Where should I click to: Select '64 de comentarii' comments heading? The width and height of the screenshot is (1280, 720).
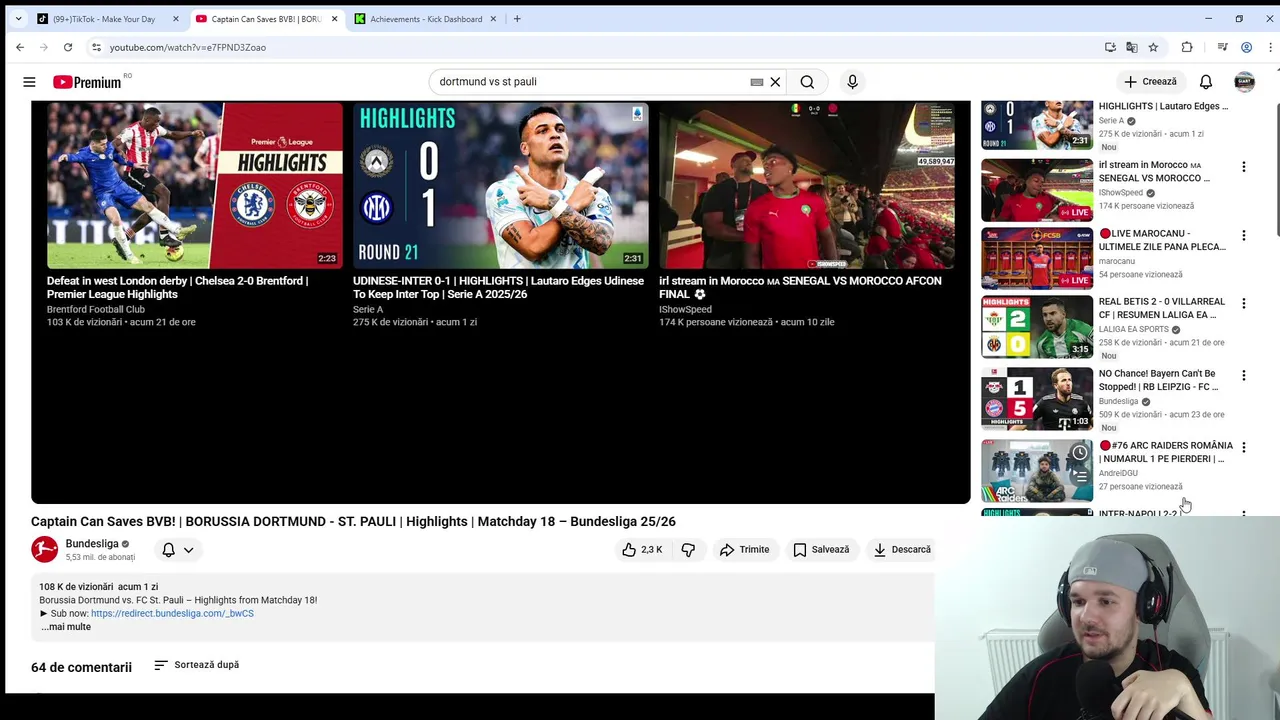point(81,667)
